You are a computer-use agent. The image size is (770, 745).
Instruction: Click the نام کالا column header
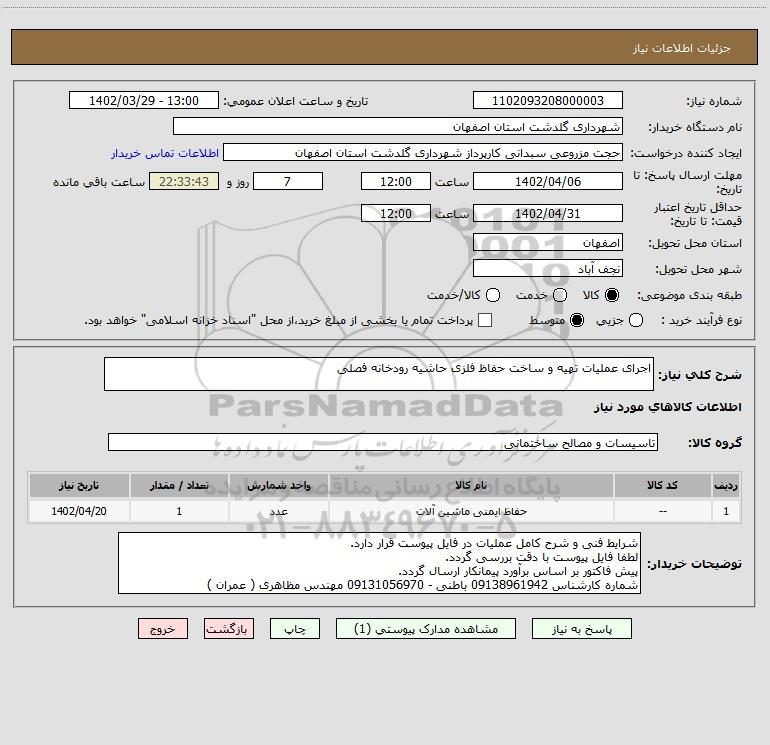coord(471,486)
